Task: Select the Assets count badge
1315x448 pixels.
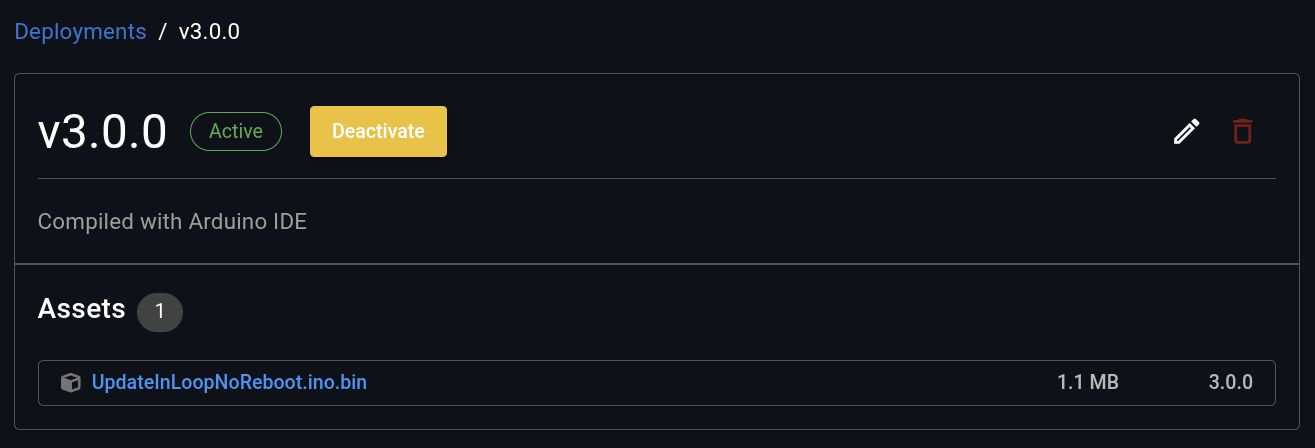Action: (x=160, y=311)
